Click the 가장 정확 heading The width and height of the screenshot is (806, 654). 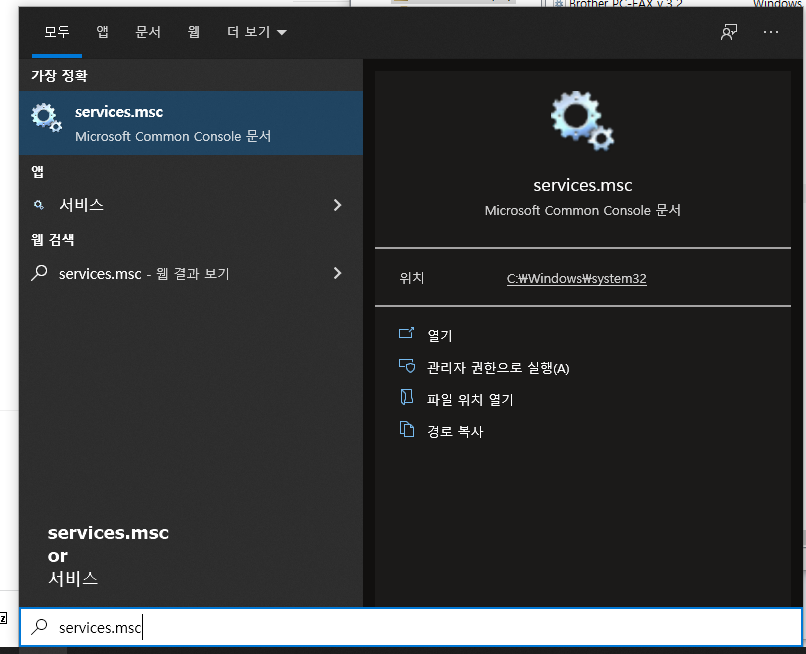59,76
